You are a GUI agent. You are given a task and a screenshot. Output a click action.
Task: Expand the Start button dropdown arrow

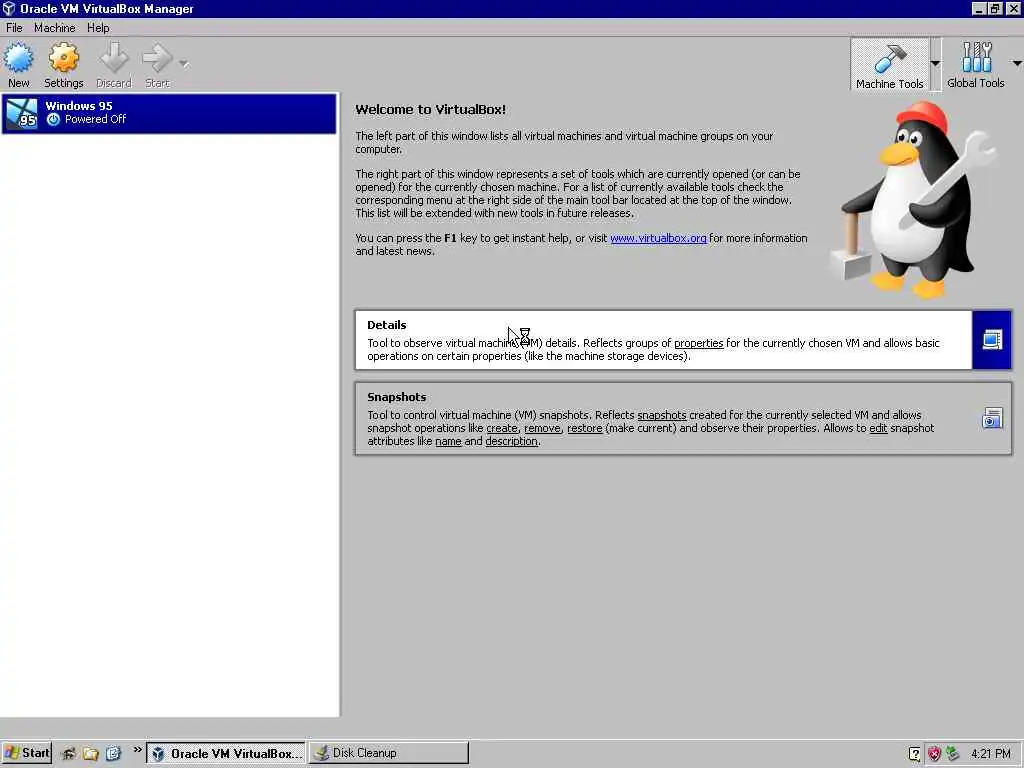(184, 63)
